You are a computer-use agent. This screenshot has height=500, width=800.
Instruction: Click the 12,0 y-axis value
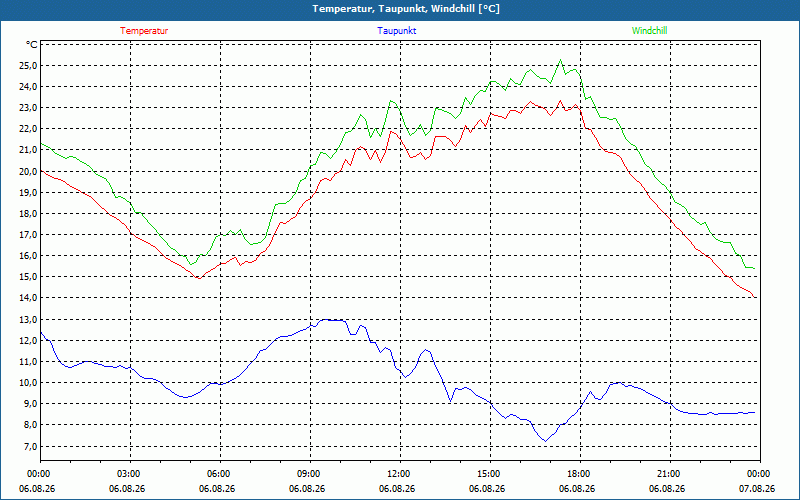[29, 340]
